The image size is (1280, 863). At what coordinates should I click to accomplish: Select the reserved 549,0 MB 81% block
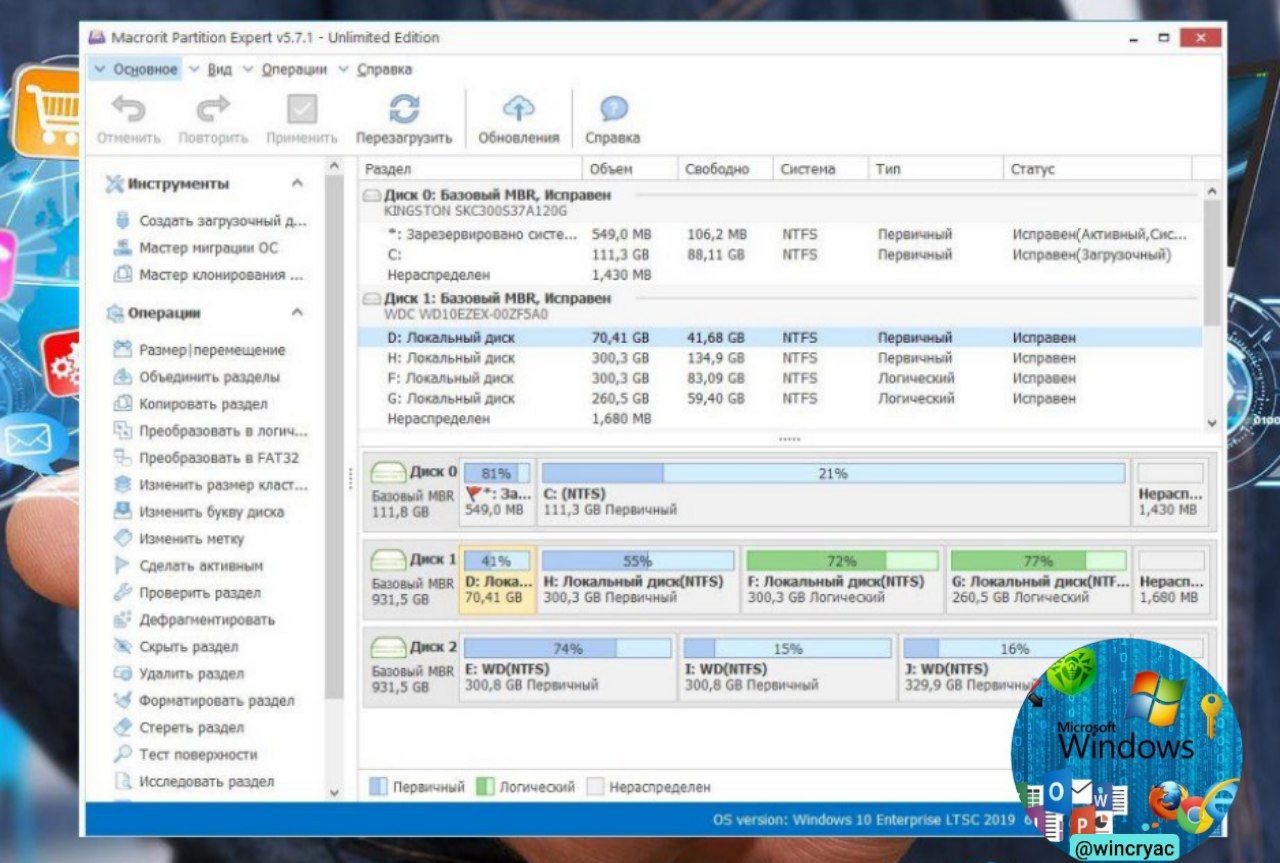pyautogui.click(x=497, y=491)
